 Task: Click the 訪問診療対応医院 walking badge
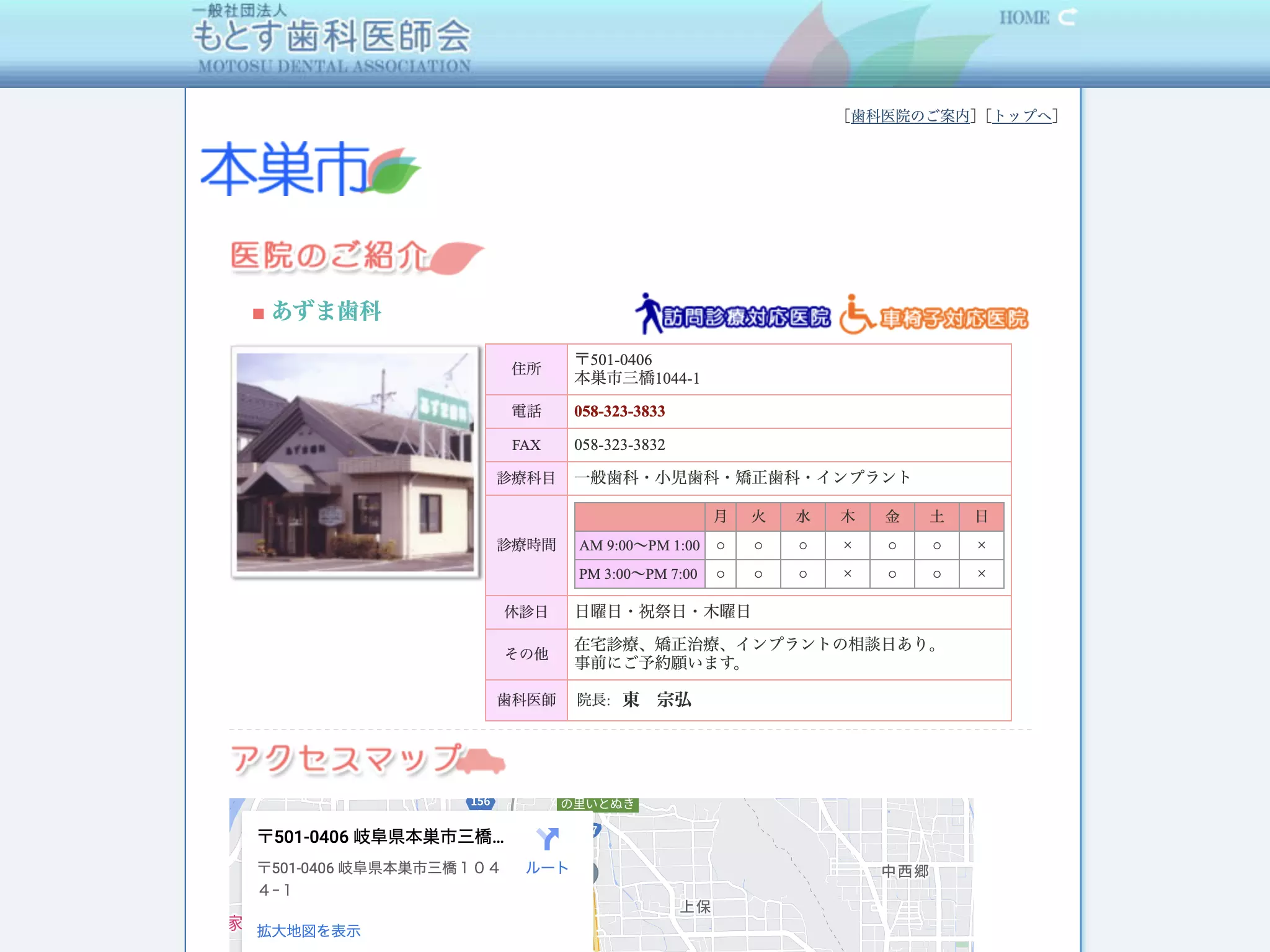[732, 314]
